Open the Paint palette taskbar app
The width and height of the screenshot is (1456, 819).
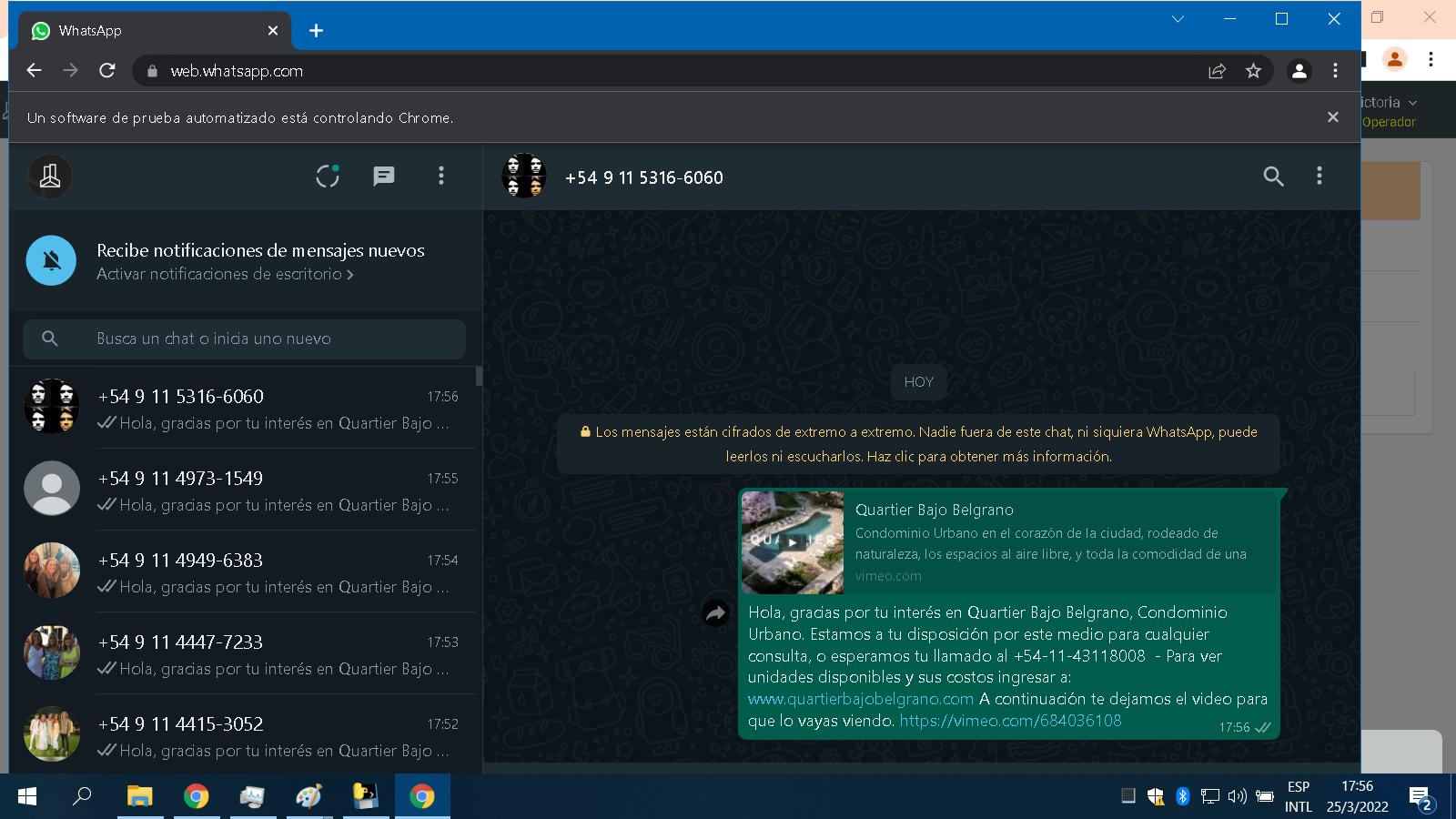pyautogui.click(x=308, y=797)
